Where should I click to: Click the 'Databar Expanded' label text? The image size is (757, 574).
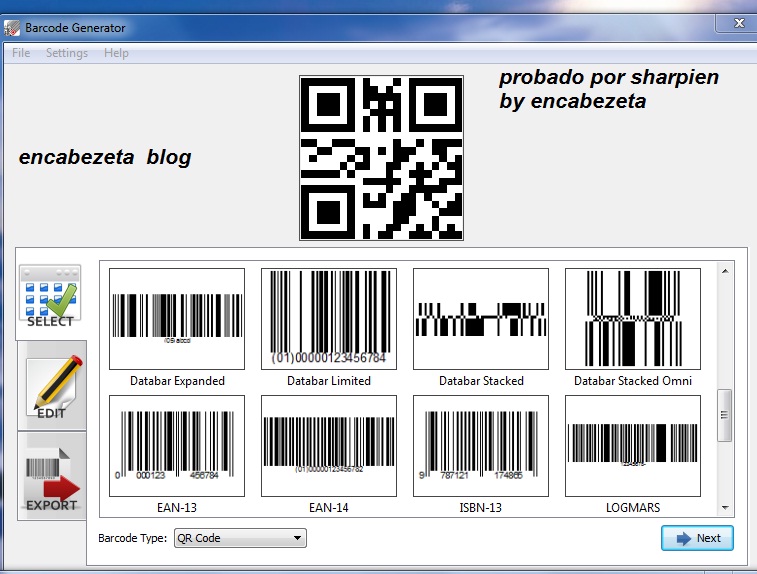(177, 381)
